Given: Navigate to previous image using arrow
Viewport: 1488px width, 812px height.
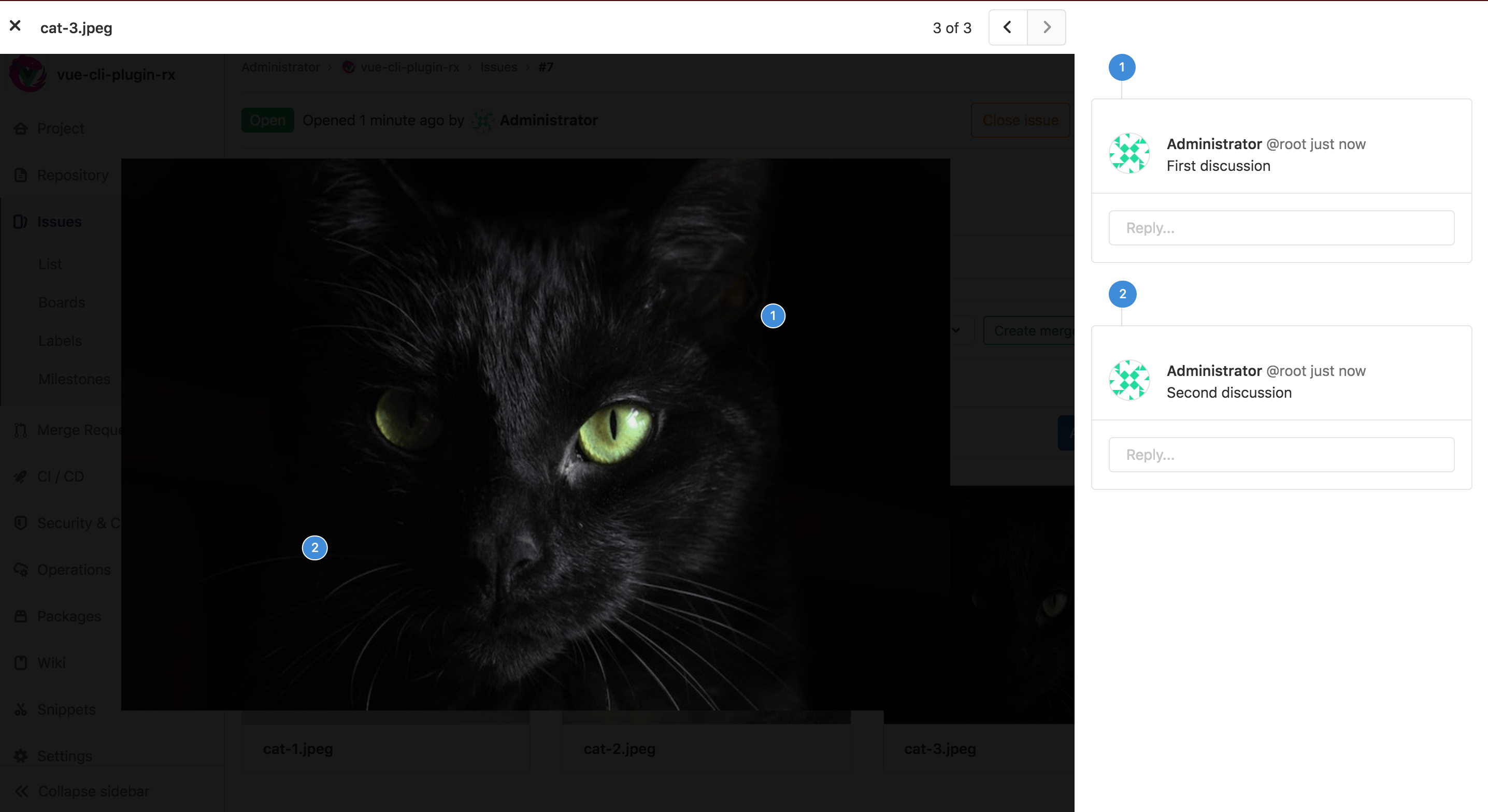Looking at the screenshot, I should pos(1008,27).
